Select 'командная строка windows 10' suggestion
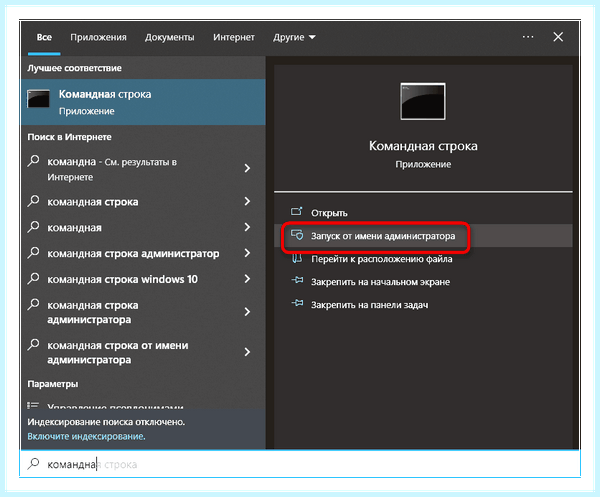The width and height of the screenshot is (600, 497). click(x=122, y=280)
